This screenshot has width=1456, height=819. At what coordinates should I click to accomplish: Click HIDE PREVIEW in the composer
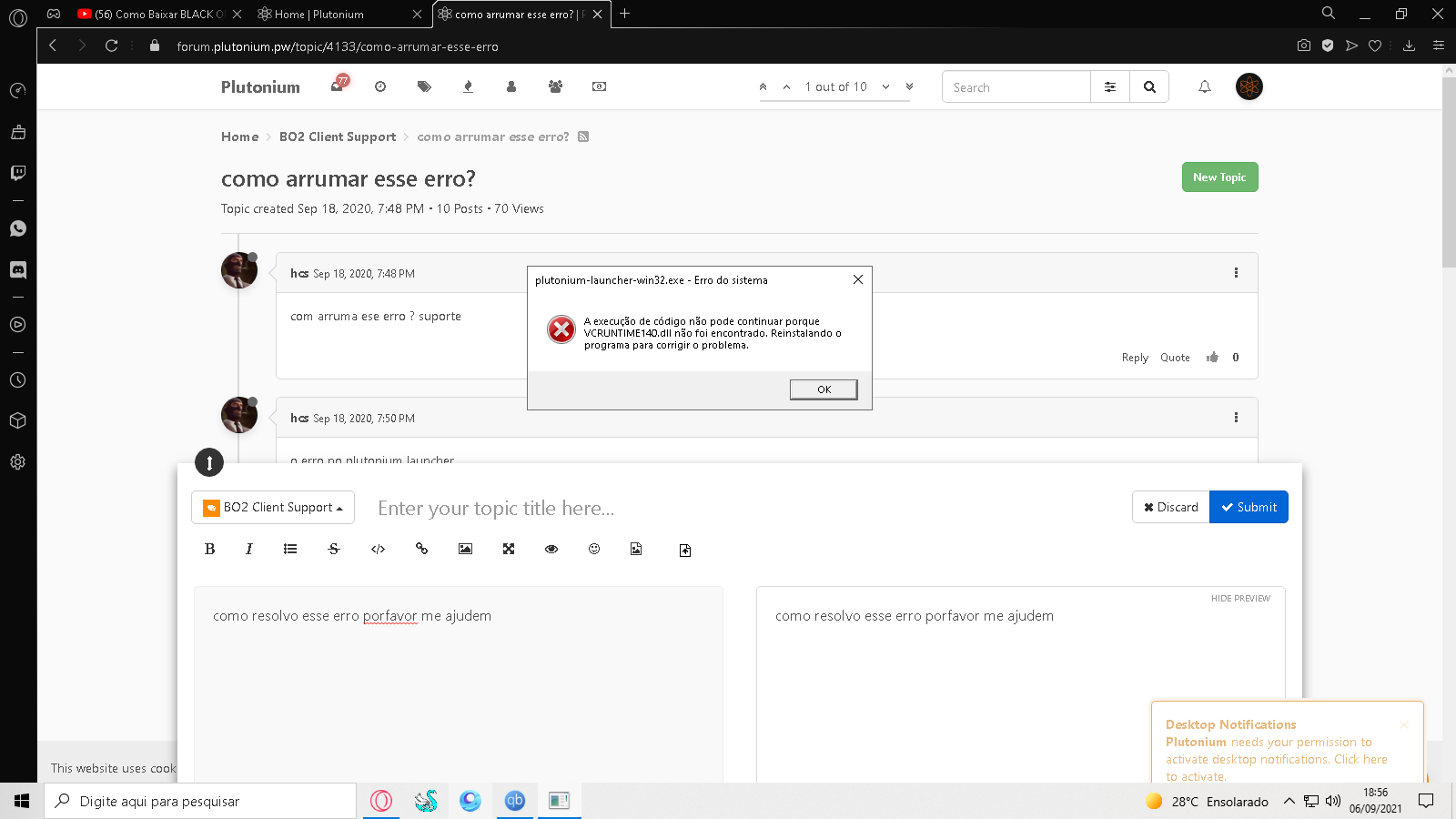pos(1240,598)
